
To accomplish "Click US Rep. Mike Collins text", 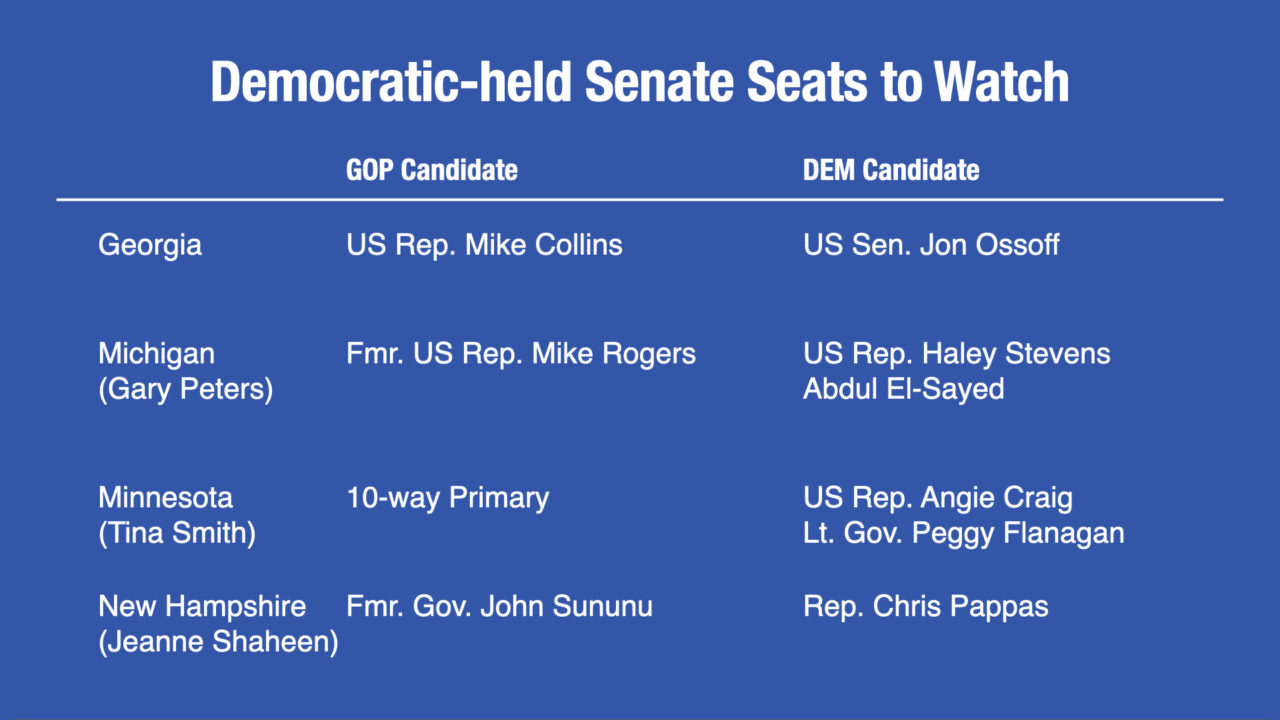I will point(484,245).
